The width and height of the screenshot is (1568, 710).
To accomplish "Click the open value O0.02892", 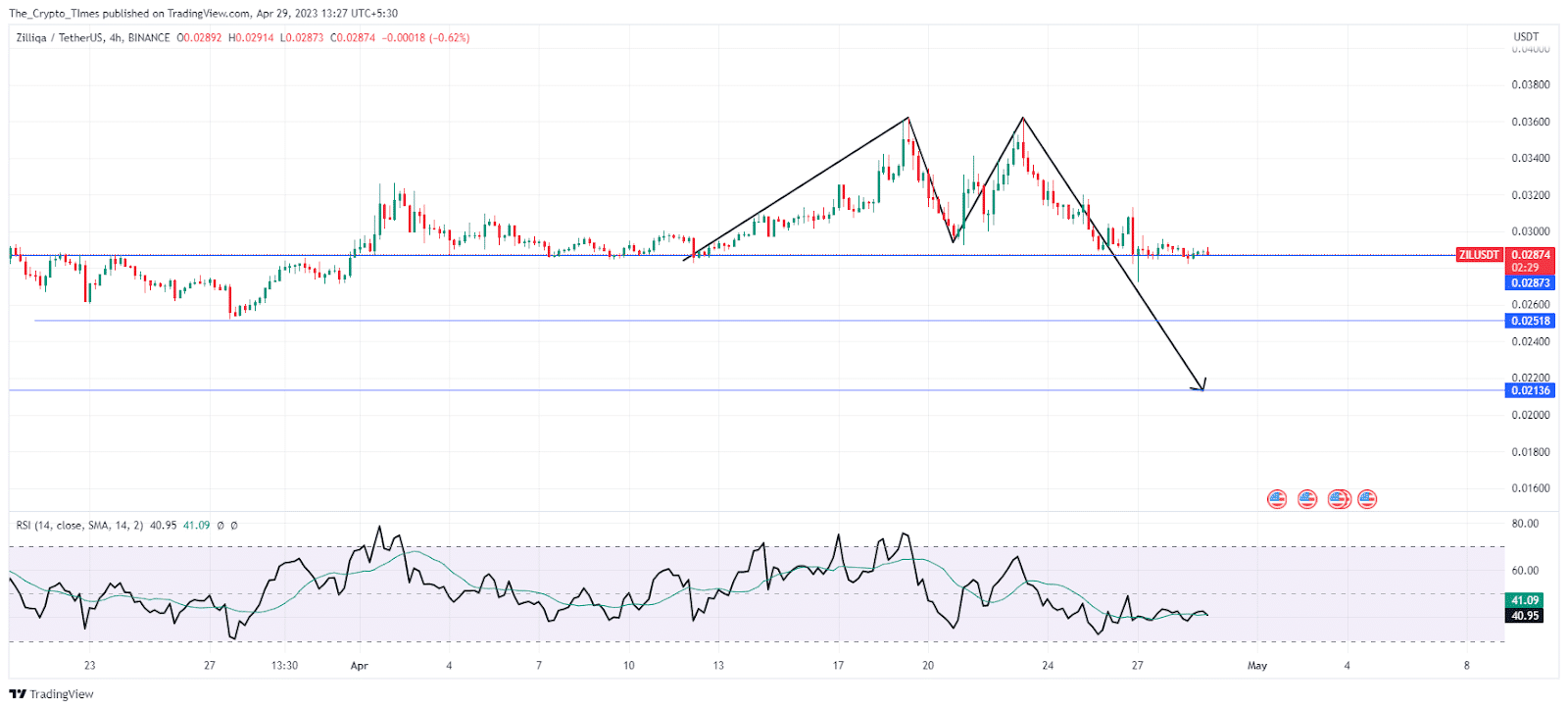I will 199,38.
